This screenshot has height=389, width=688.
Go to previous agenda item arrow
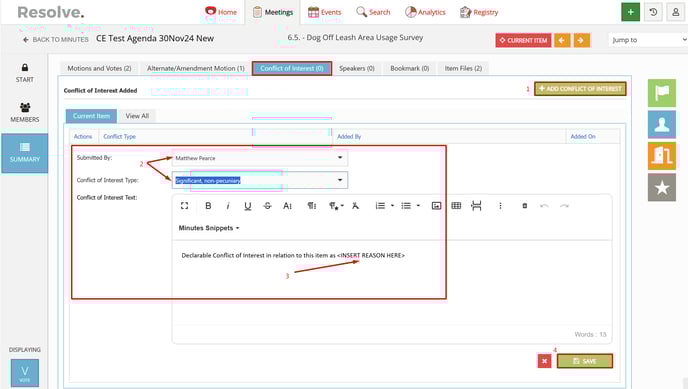coord(562,40)
